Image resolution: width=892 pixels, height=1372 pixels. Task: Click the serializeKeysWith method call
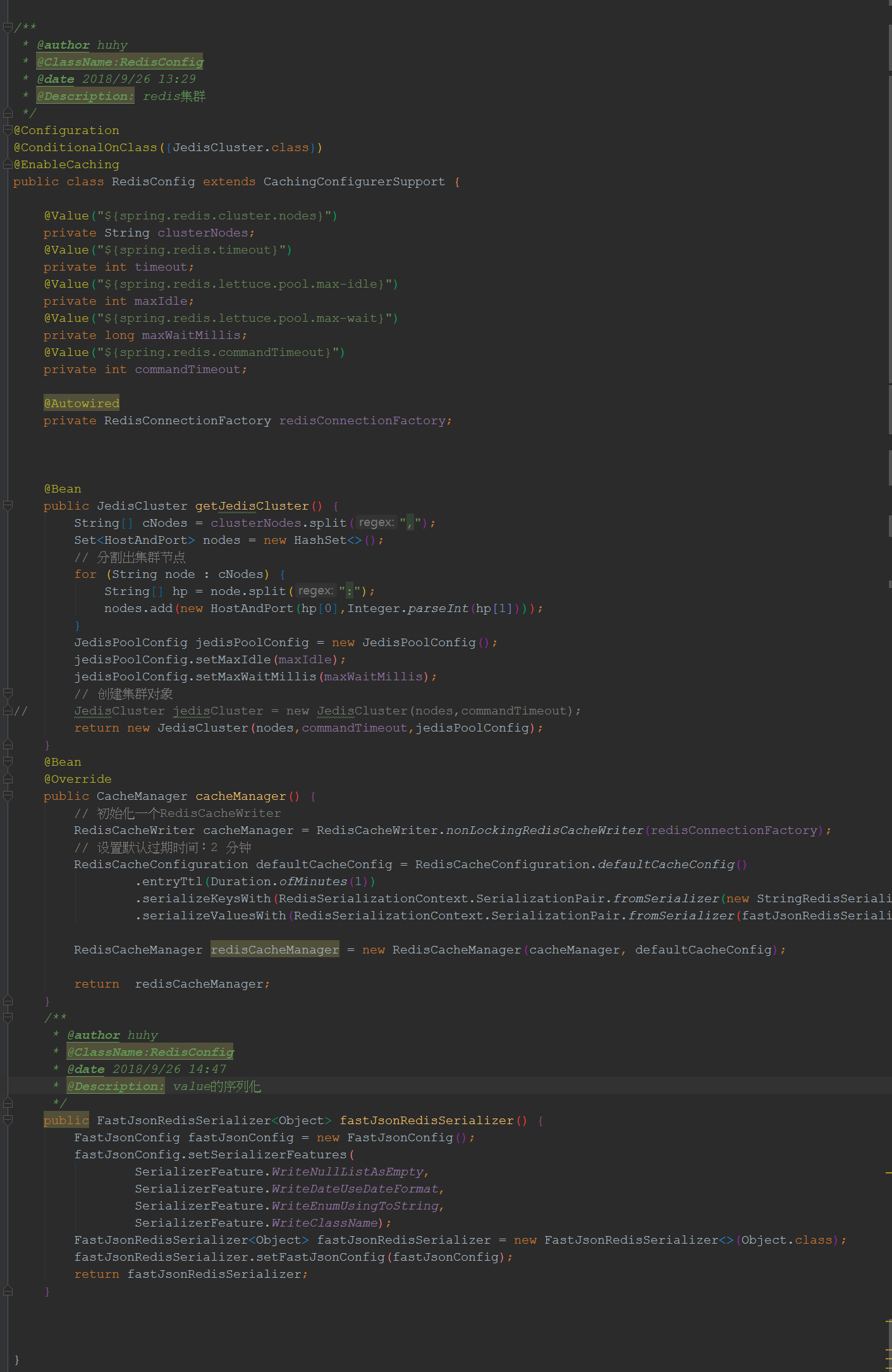(206, 898)
